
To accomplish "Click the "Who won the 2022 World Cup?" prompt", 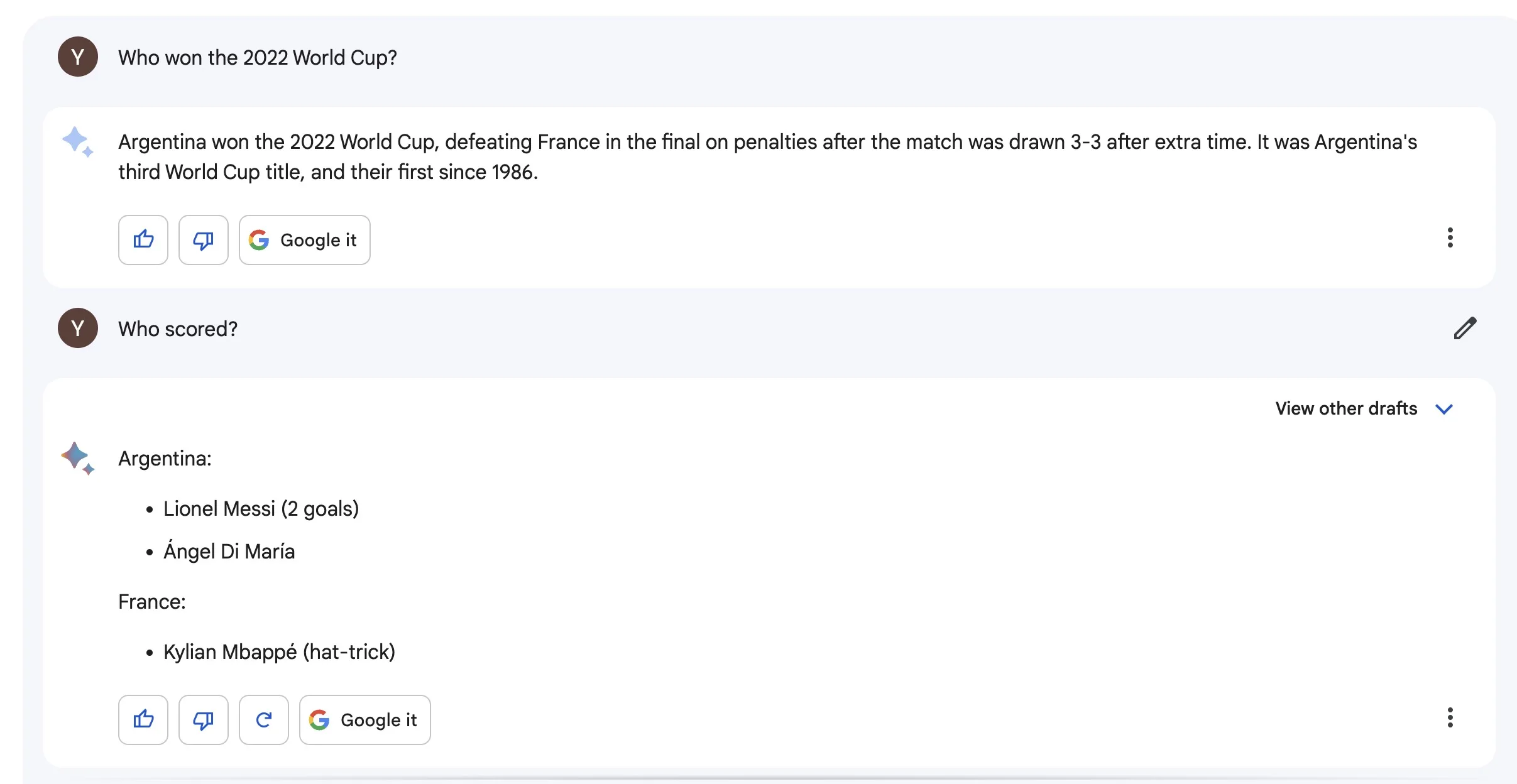I will point(258,58).
